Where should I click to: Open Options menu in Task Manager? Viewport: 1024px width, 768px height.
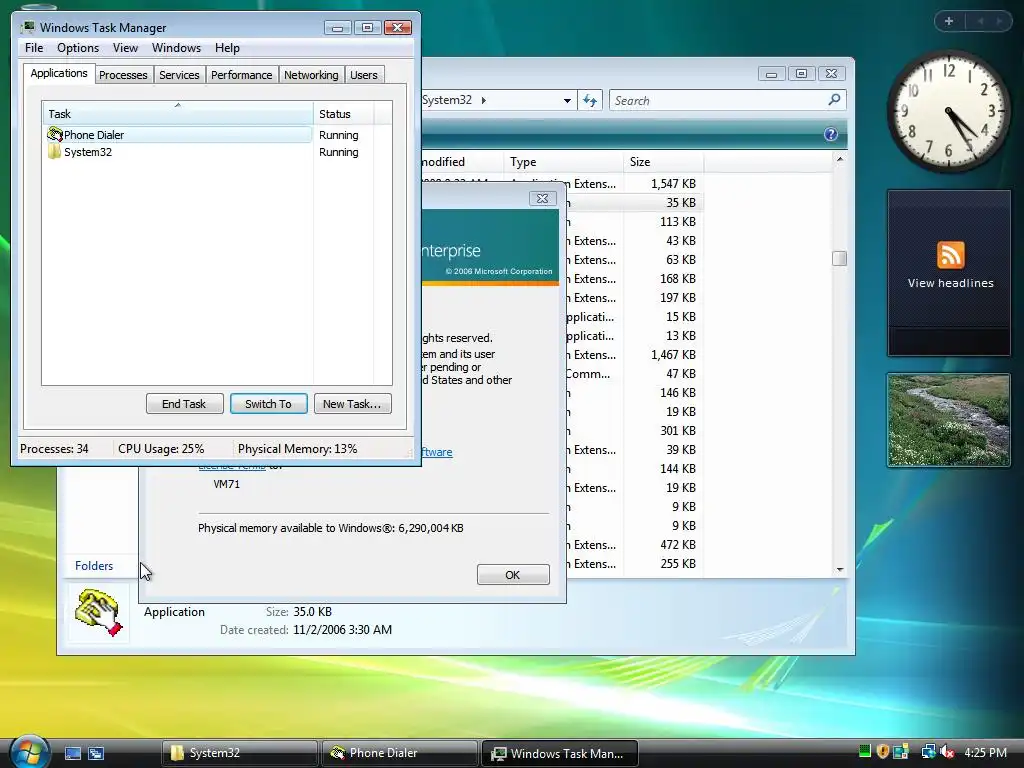point(78,48)
